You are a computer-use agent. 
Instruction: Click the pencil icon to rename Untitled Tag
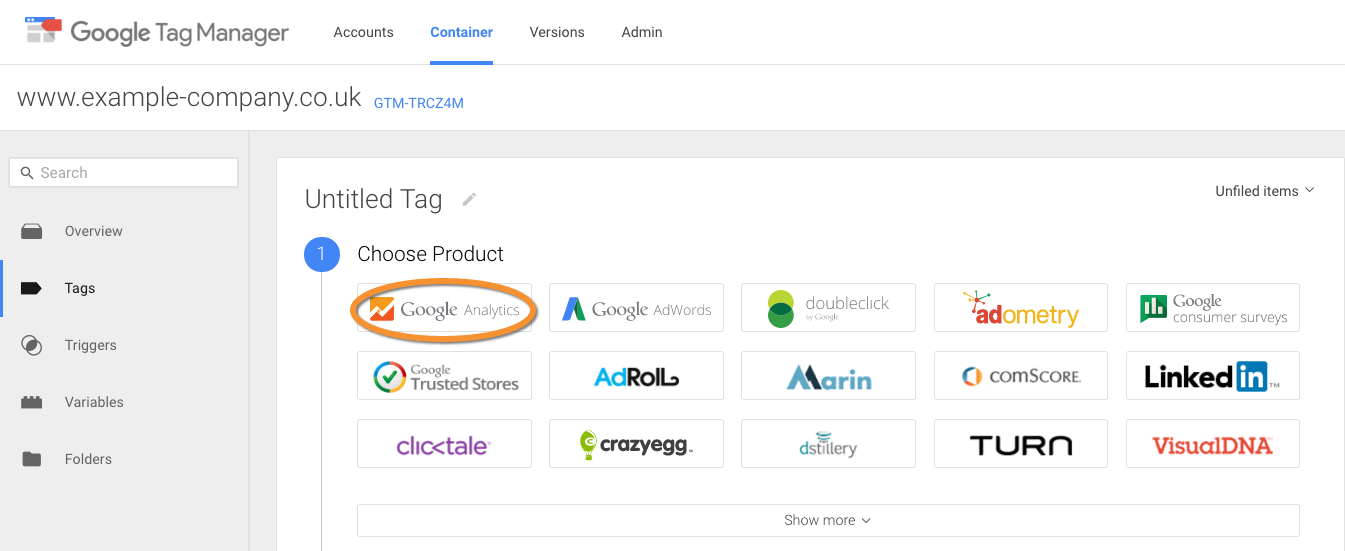point(469,200)
